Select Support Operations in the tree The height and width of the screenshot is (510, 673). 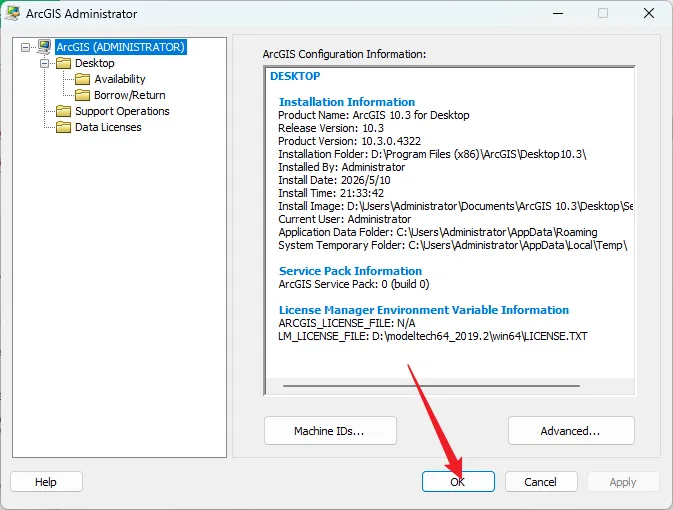[x=122, y=111]
